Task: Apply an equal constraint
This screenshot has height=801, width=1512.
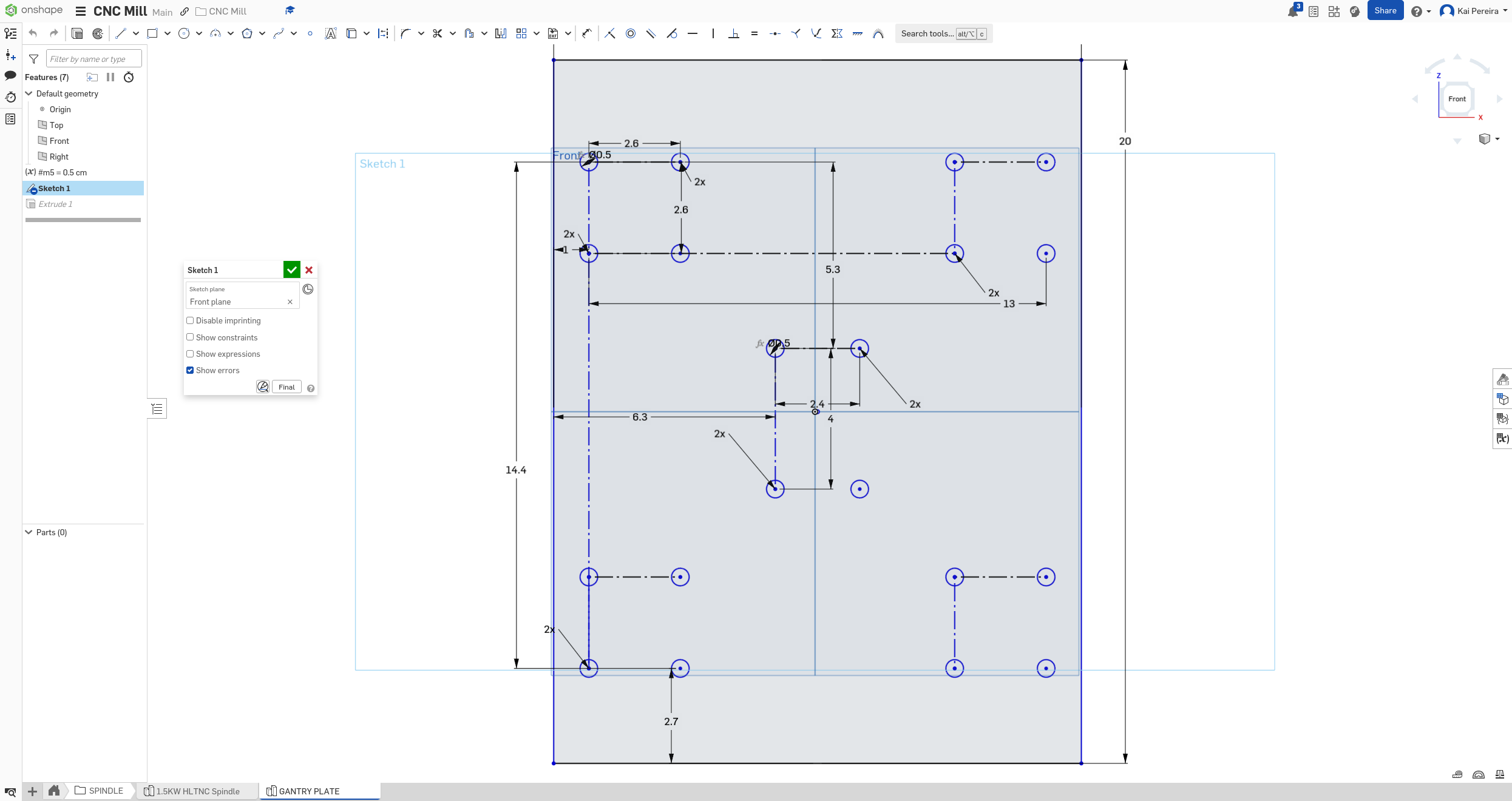Action: tap(754, 33)
